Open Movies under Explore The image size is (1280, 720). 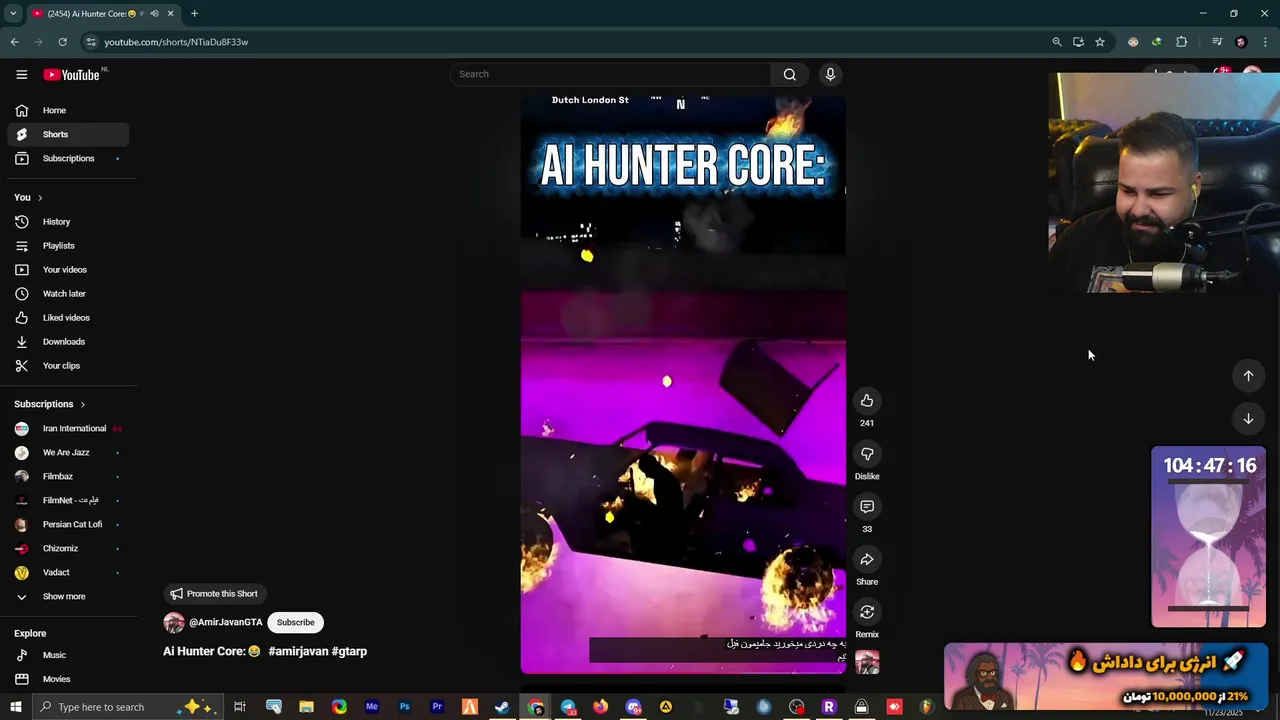click(x=68, y=679)
